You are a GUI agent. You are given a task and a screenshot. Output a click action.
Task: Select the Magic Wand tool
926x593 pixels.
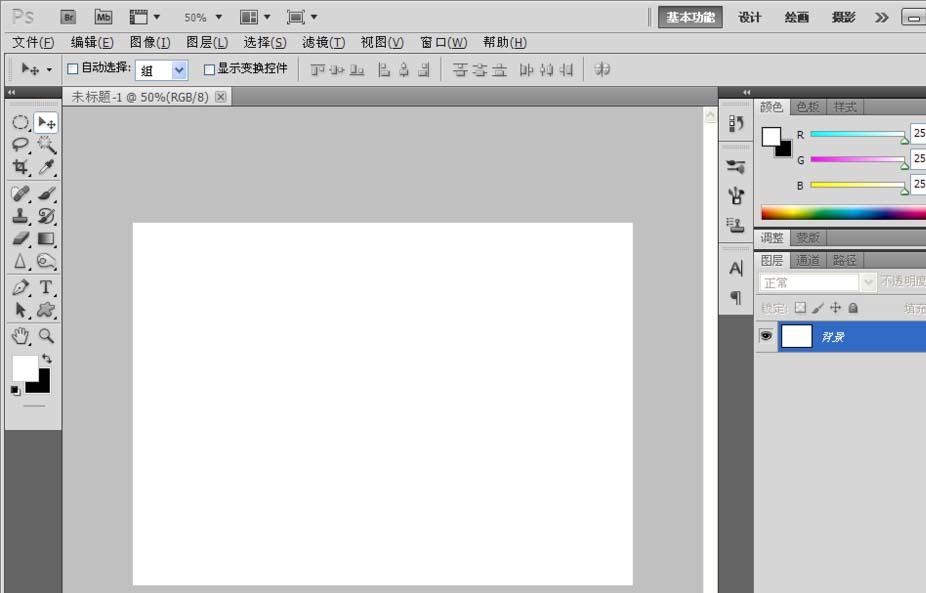46,145
